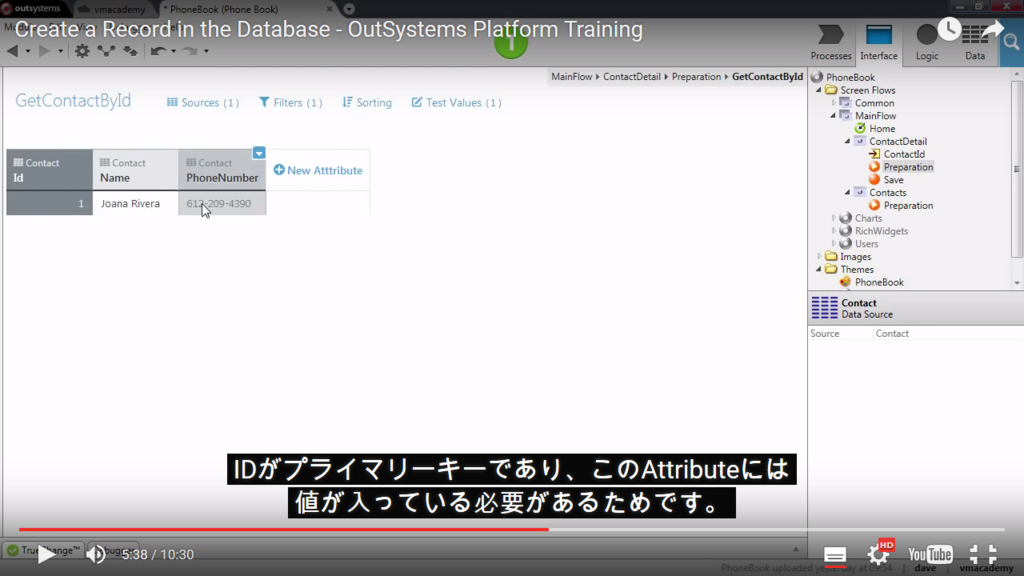Select the Contact Name column header
Image resolution: width=1024 pixels, height=576 pixels.
click(135, 170)
